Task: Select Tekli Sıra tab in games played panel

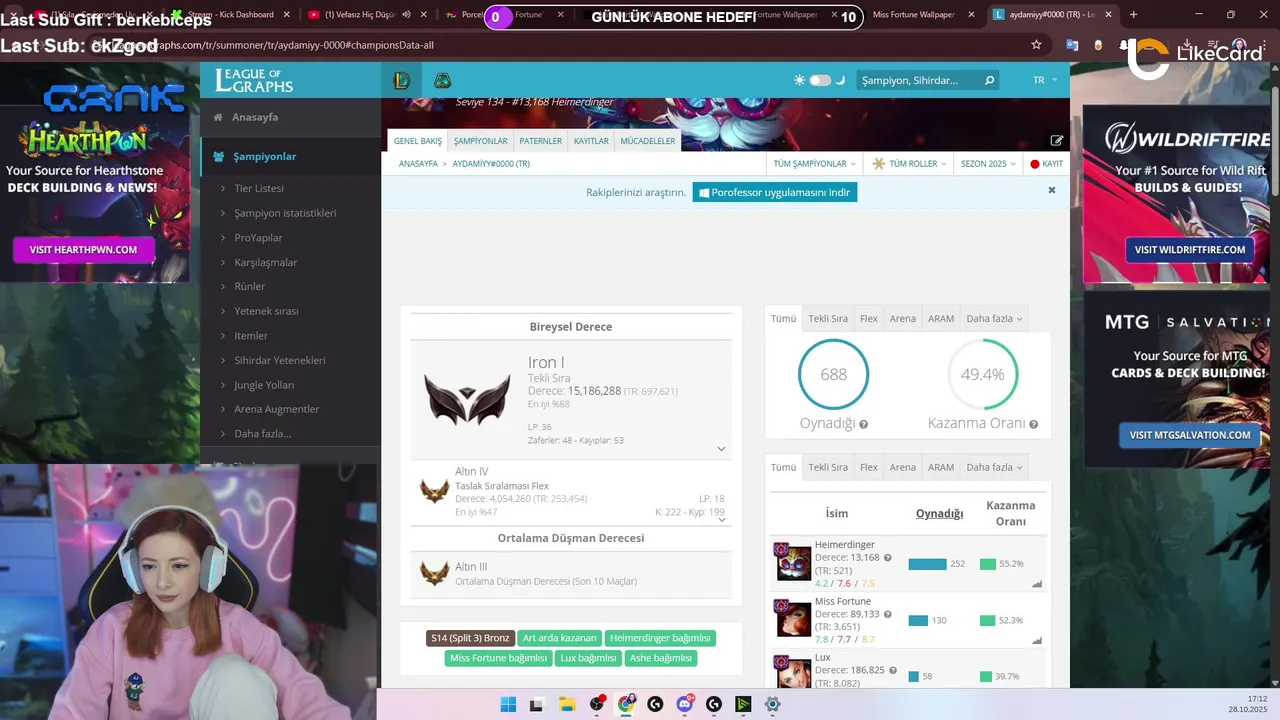Action: 828,319
